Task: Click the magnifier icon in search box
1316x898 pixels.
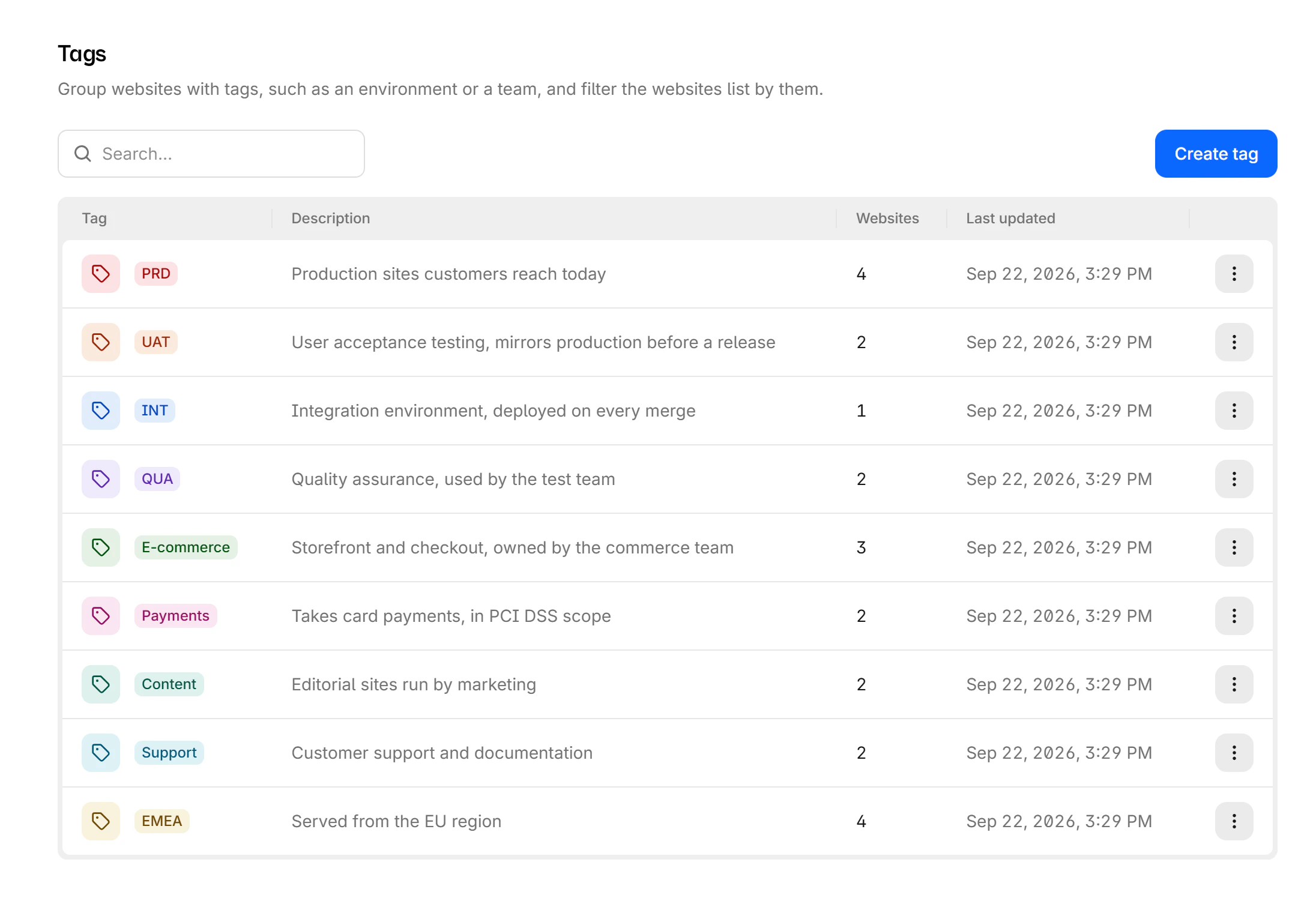Action: [83, 154]
